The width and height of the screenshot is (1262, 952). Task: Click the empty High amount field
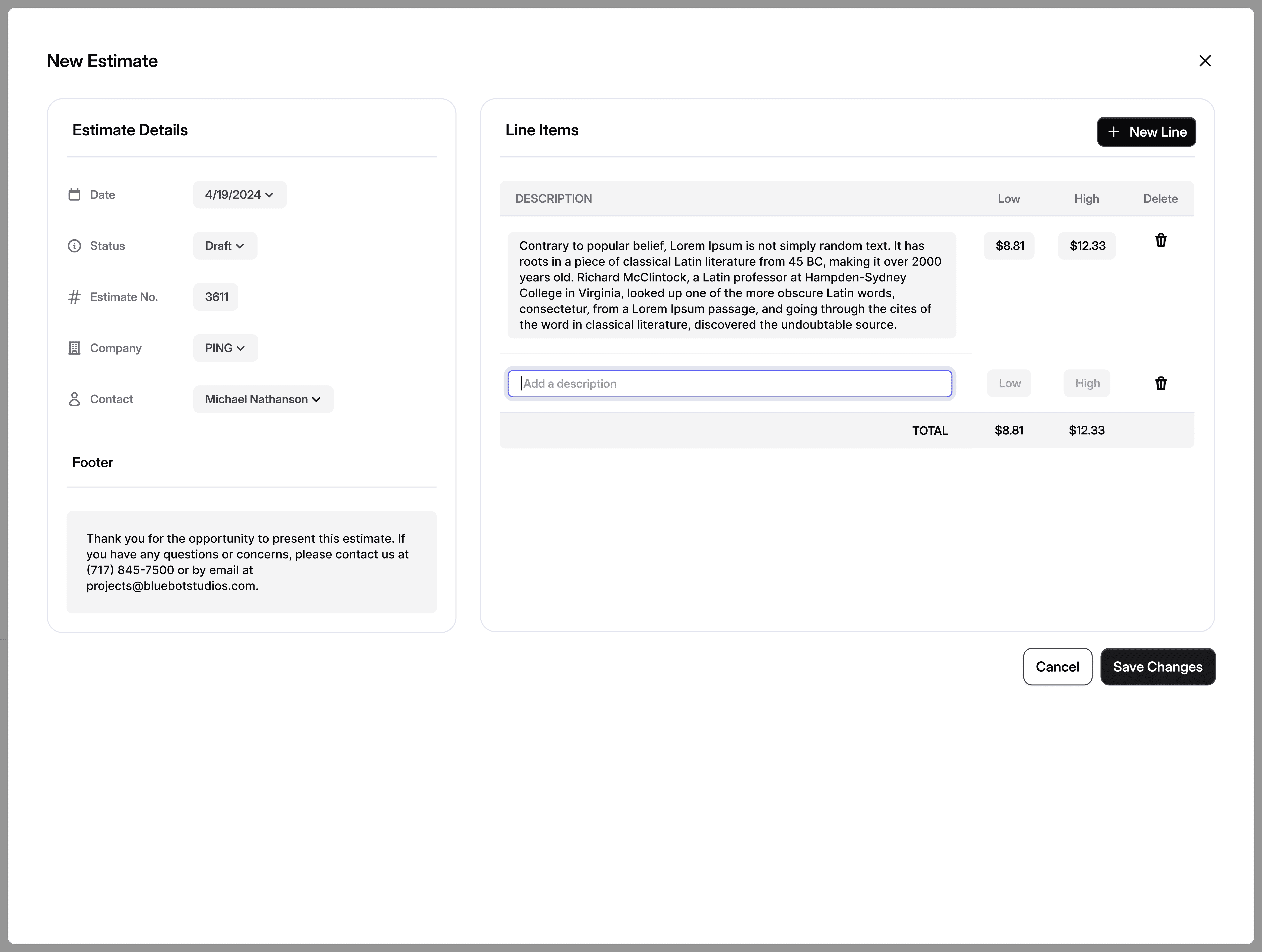[1087, 383]
